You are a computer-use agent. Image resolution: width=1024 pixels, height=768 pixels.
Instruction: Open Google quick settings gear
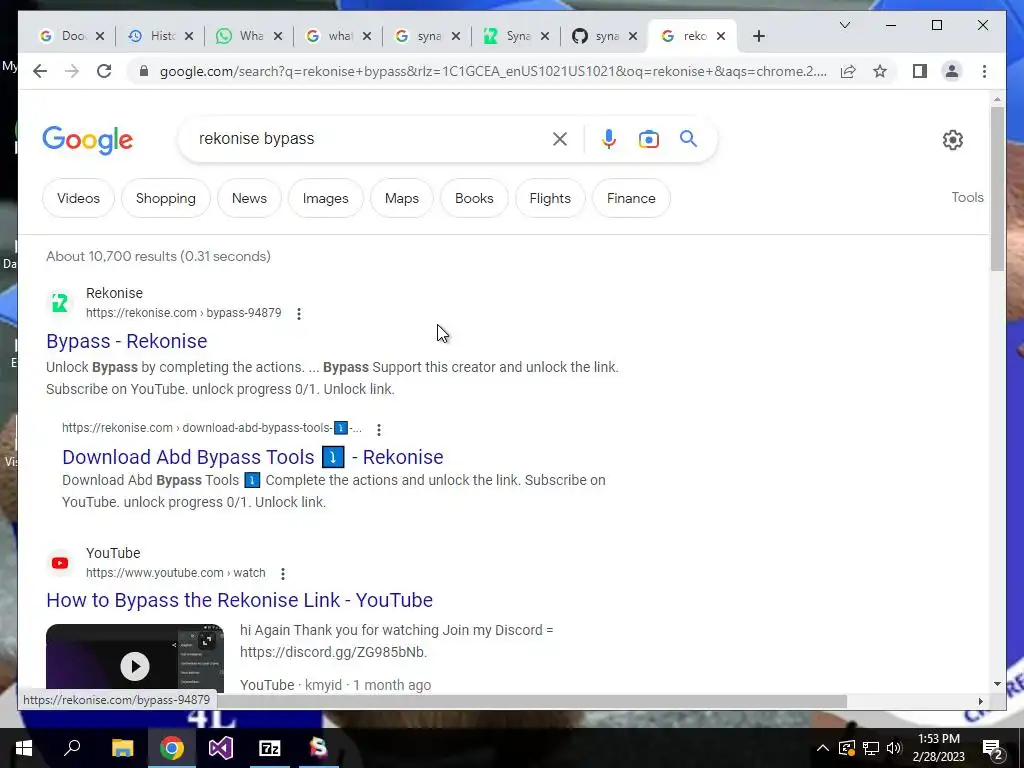pyautogui.click(x=953, y=140)
